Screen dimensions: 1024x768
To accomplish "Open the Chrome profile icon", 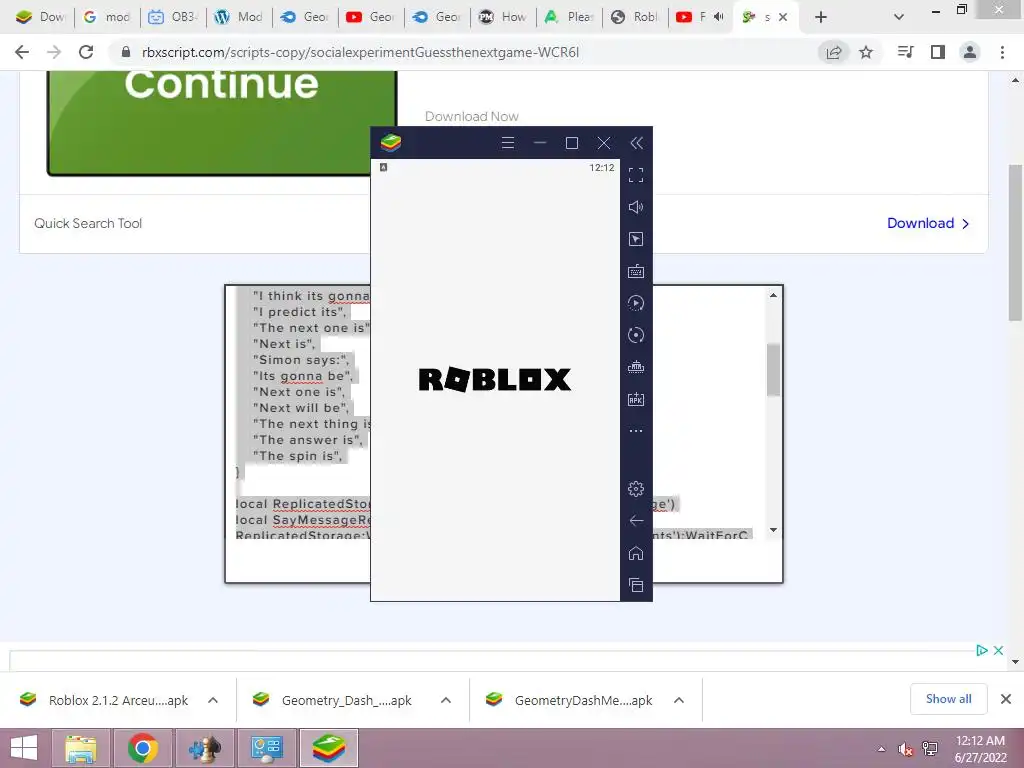I will 970,52.
